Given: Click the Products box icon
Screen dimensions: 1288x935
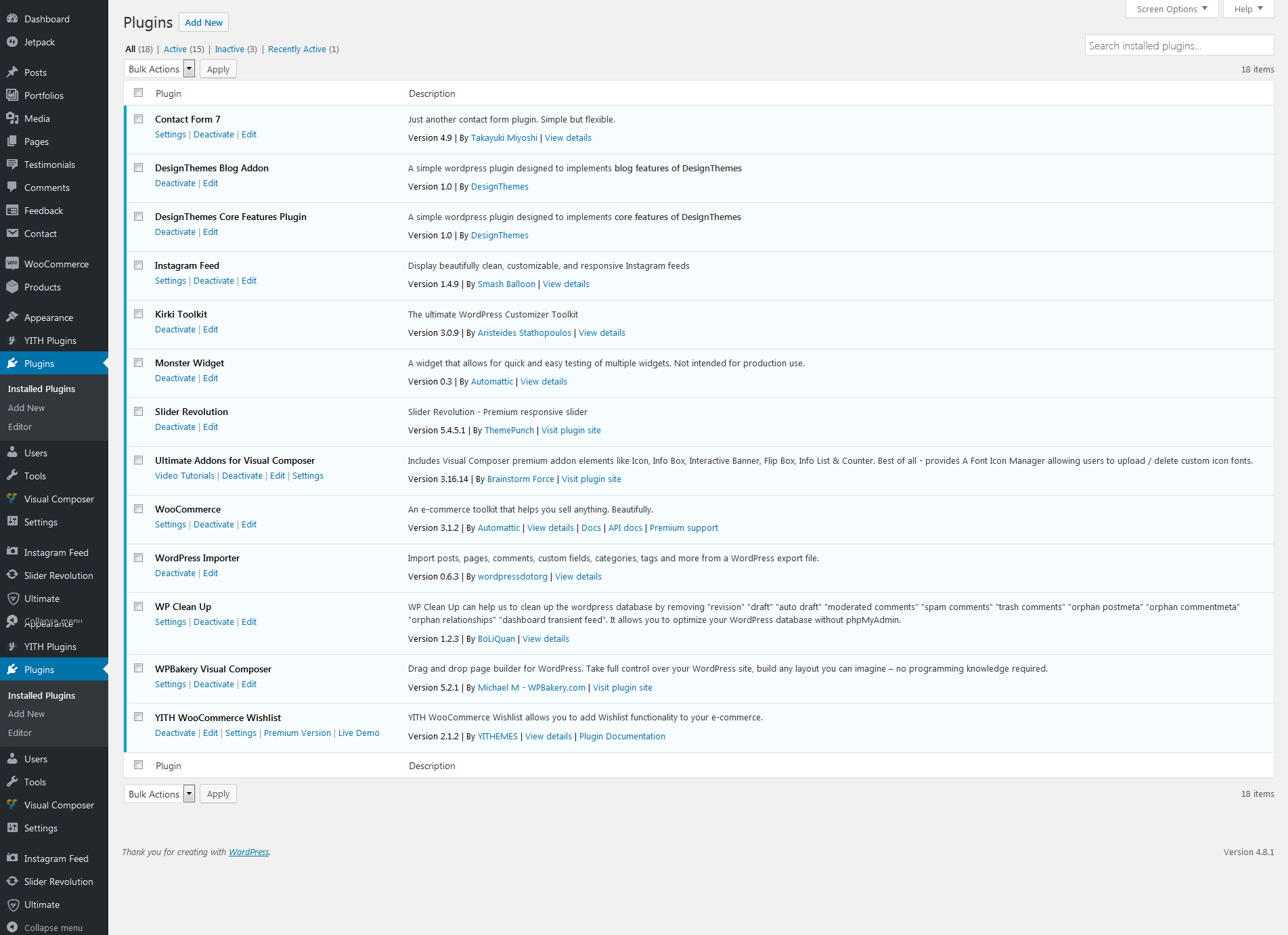Looking at the screenshot, I should coord(12,287).
